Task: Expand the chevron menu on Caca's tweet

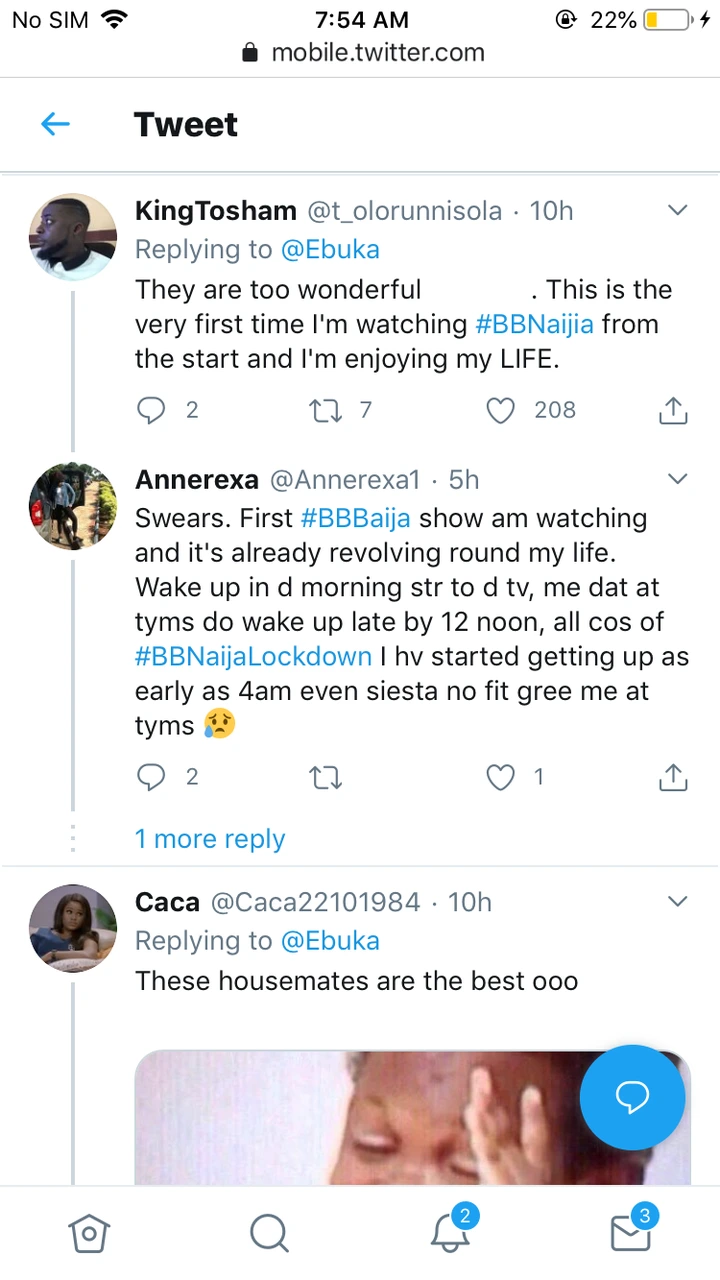Action: tap(677, 902)
